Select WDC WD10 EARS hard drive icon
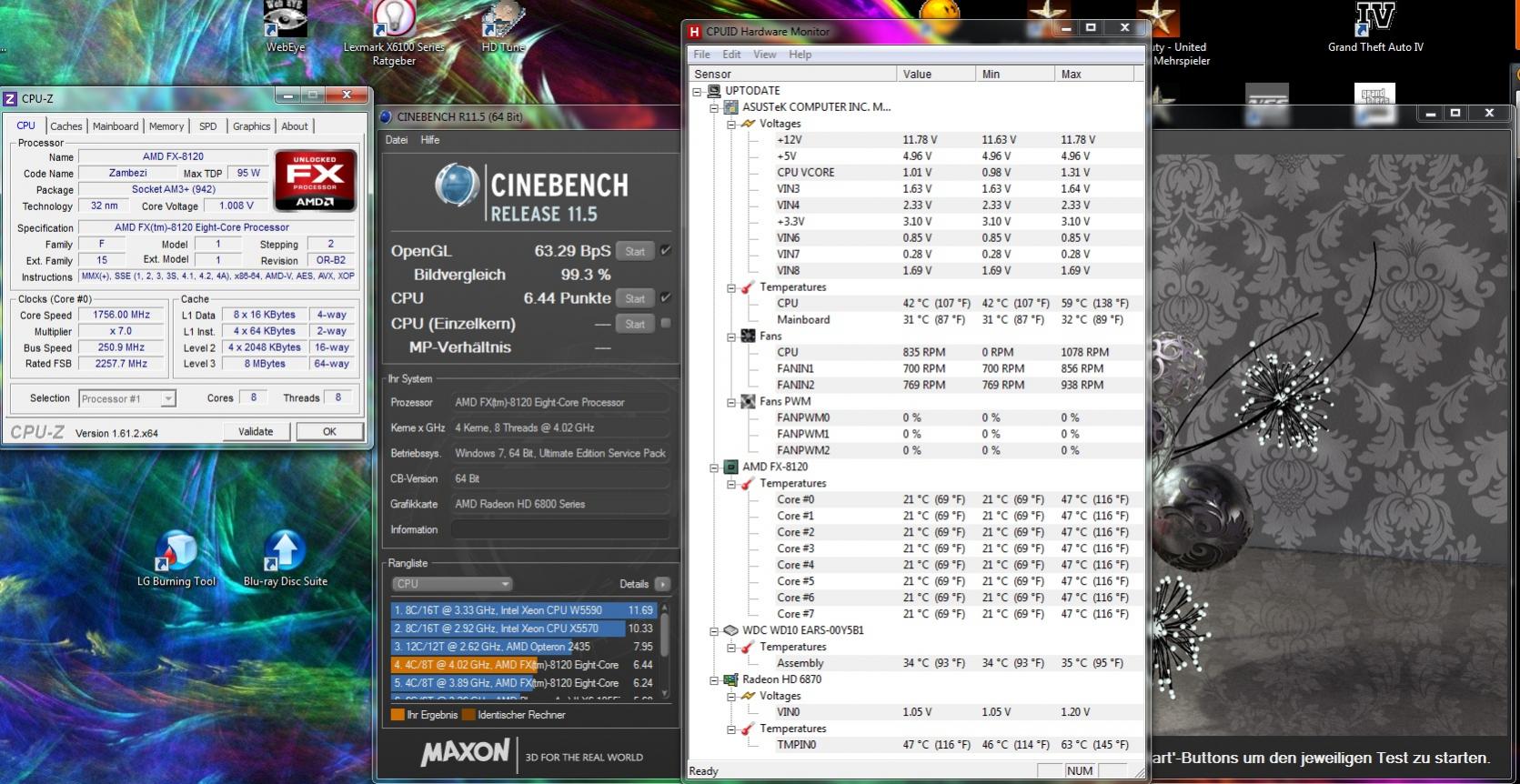 pos(730,630)
